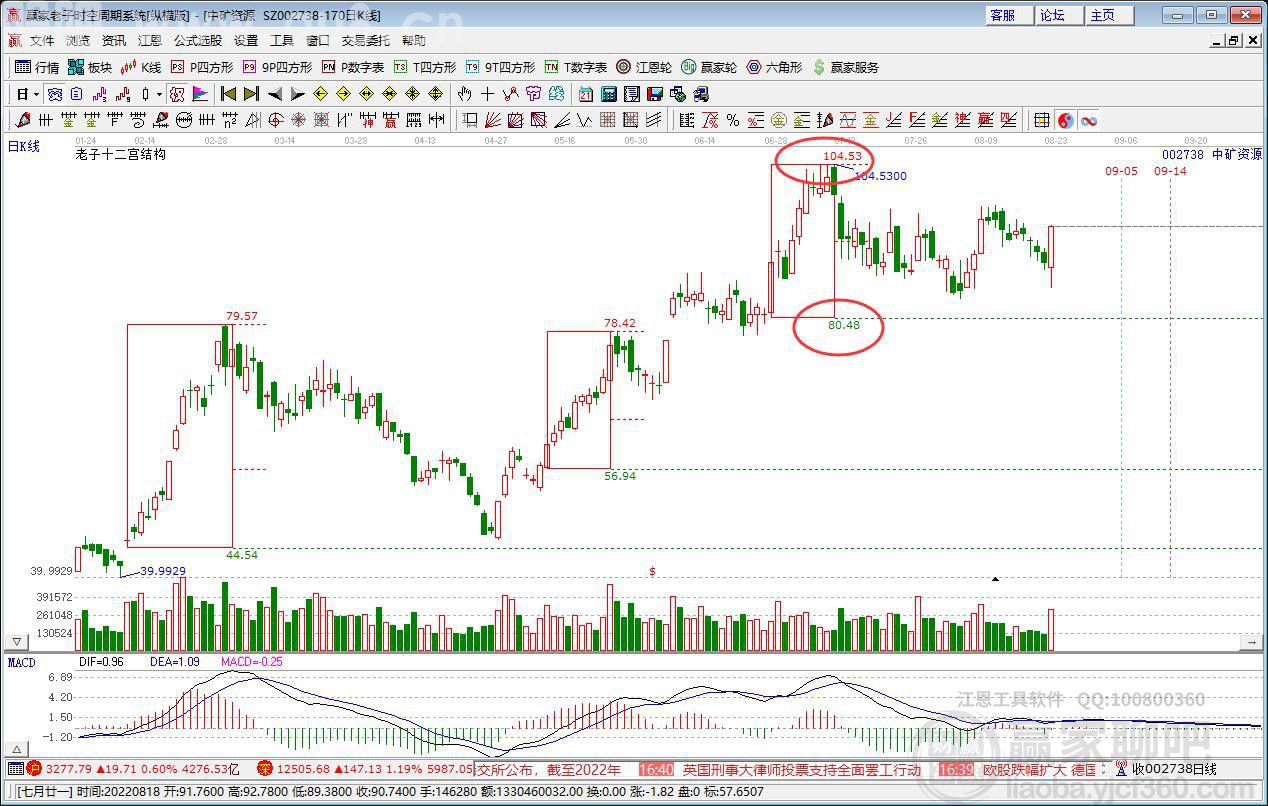Click the 104.53 high price label
Screen dimensions: 1268x806
tap(842, 156)
